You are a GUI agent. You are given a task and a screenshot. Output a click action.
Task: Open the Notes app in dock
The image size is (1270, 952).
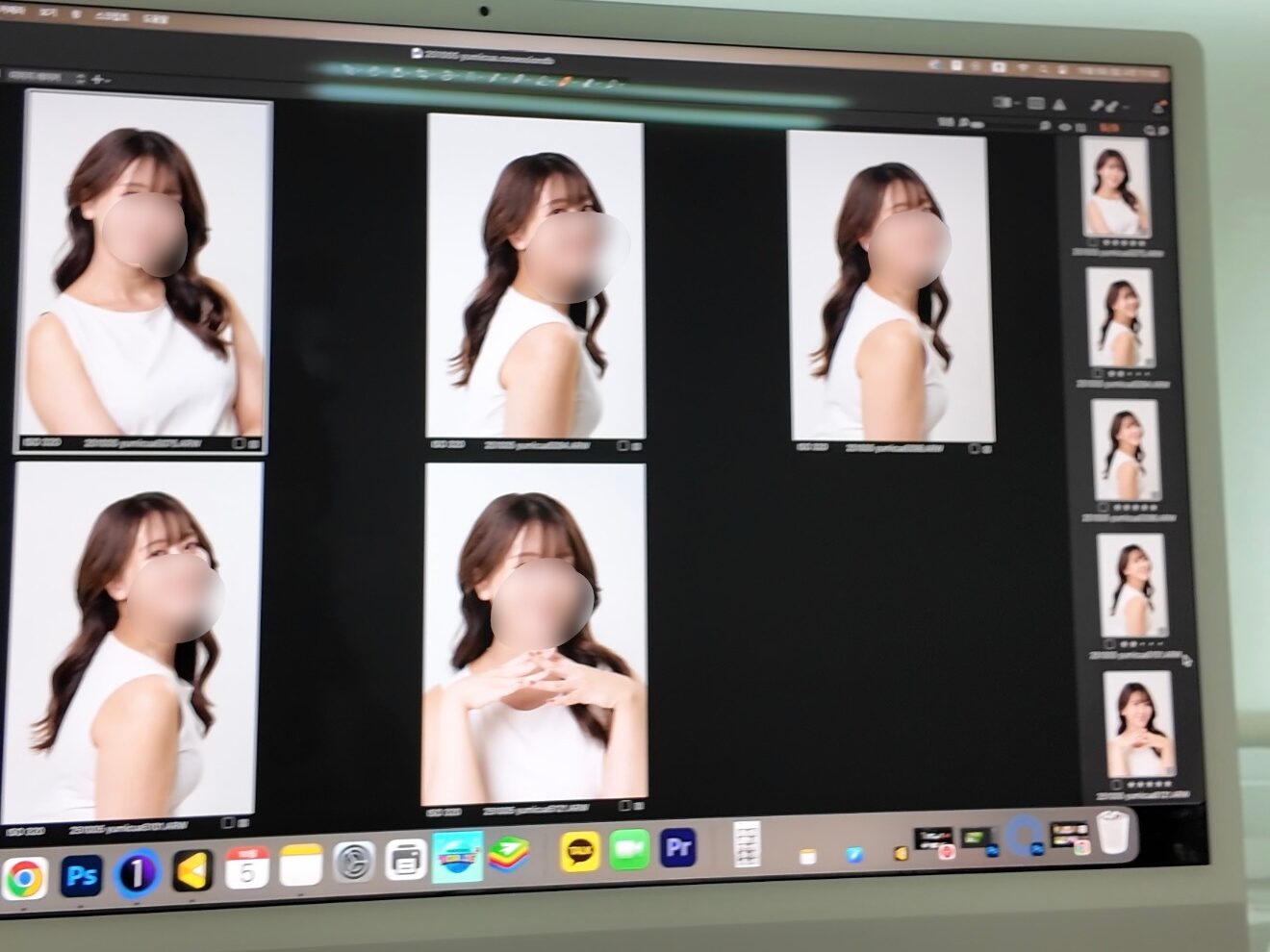click(x=300, y=867)
